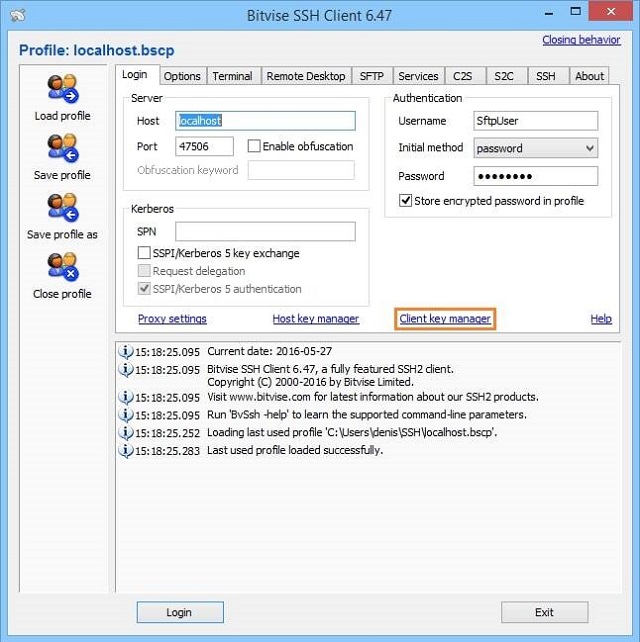The height and width of the screenshot is (642, 640).
Task: Click the SPN input field
Action: pos(265,231)
